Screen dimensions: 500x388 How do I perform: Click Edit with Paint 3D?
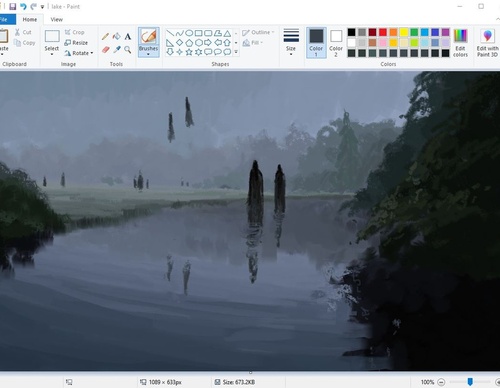pyautogui.click(x=487, y=43)
